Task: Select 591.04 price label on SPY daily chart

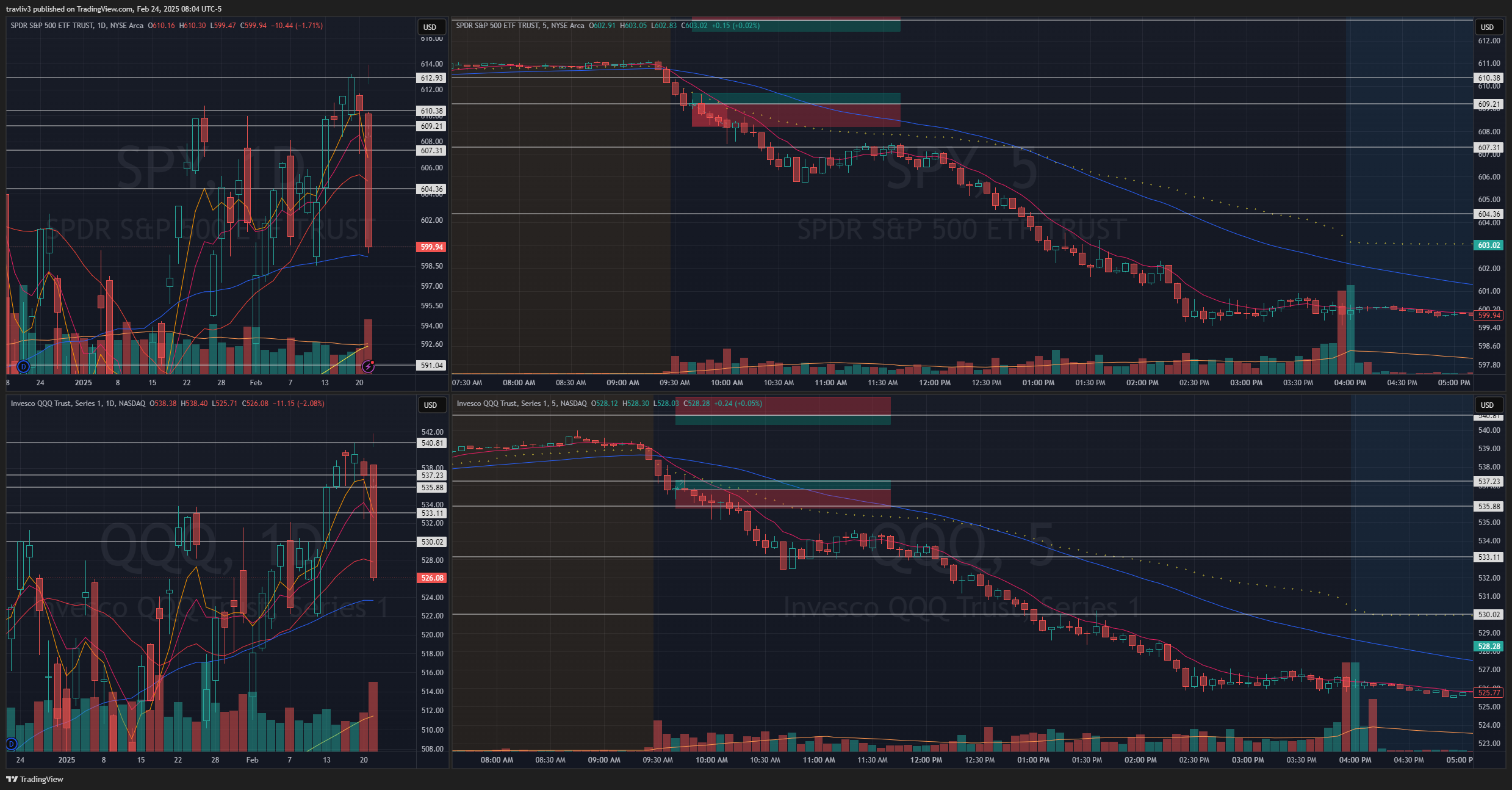Action: (x=431, y=366)
